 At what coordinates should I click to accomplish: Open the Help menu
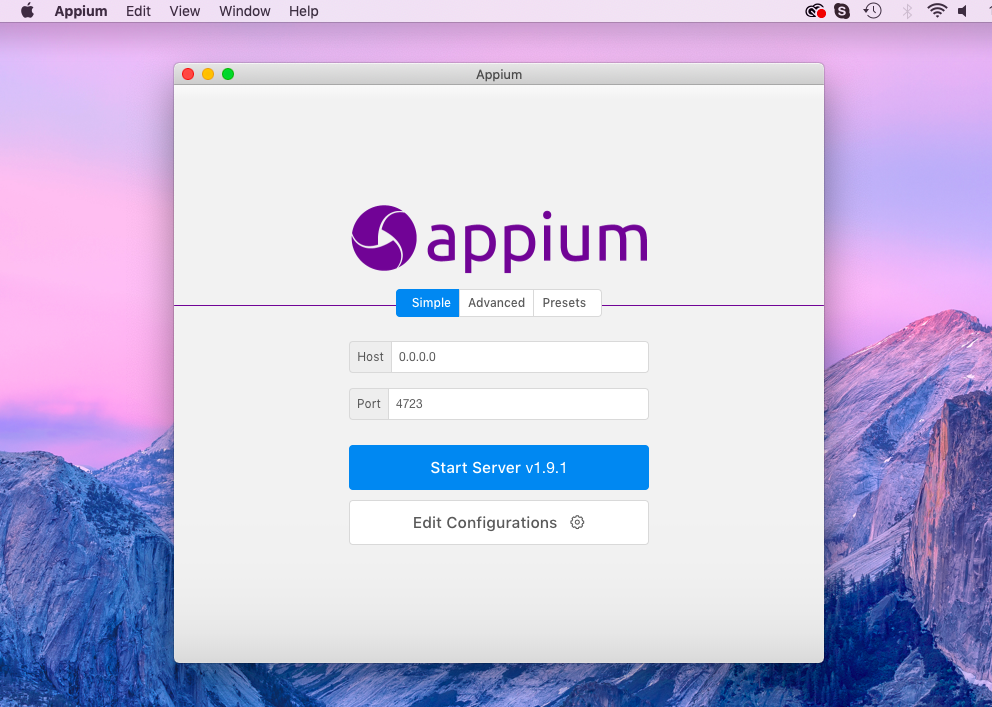click(x=304, y=11)
